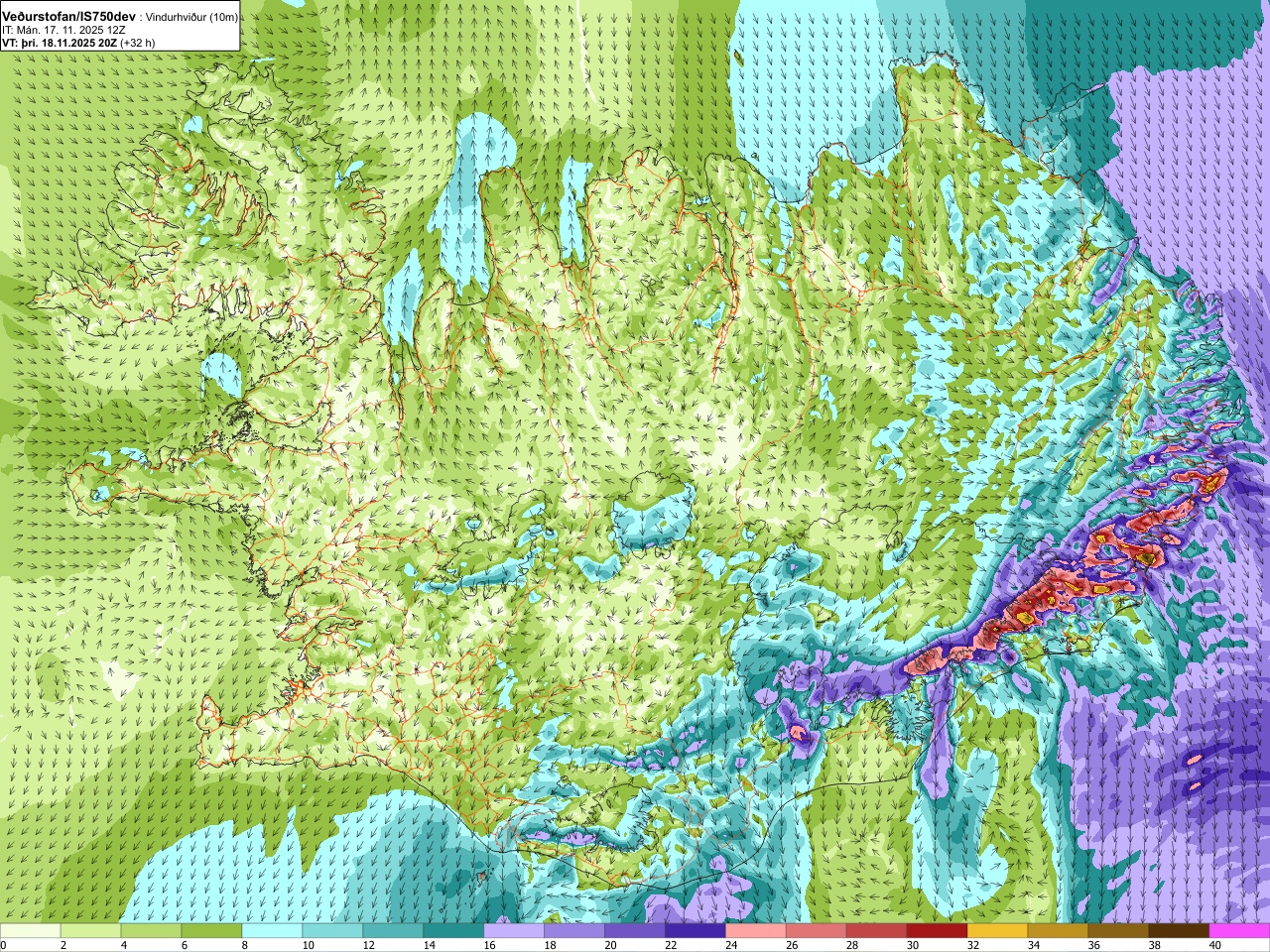Image resolution: width=1270 pixels, height=952 pixels.
Task: Pick the 24–26 light pink legend swatch
Action: coord(756,931)
